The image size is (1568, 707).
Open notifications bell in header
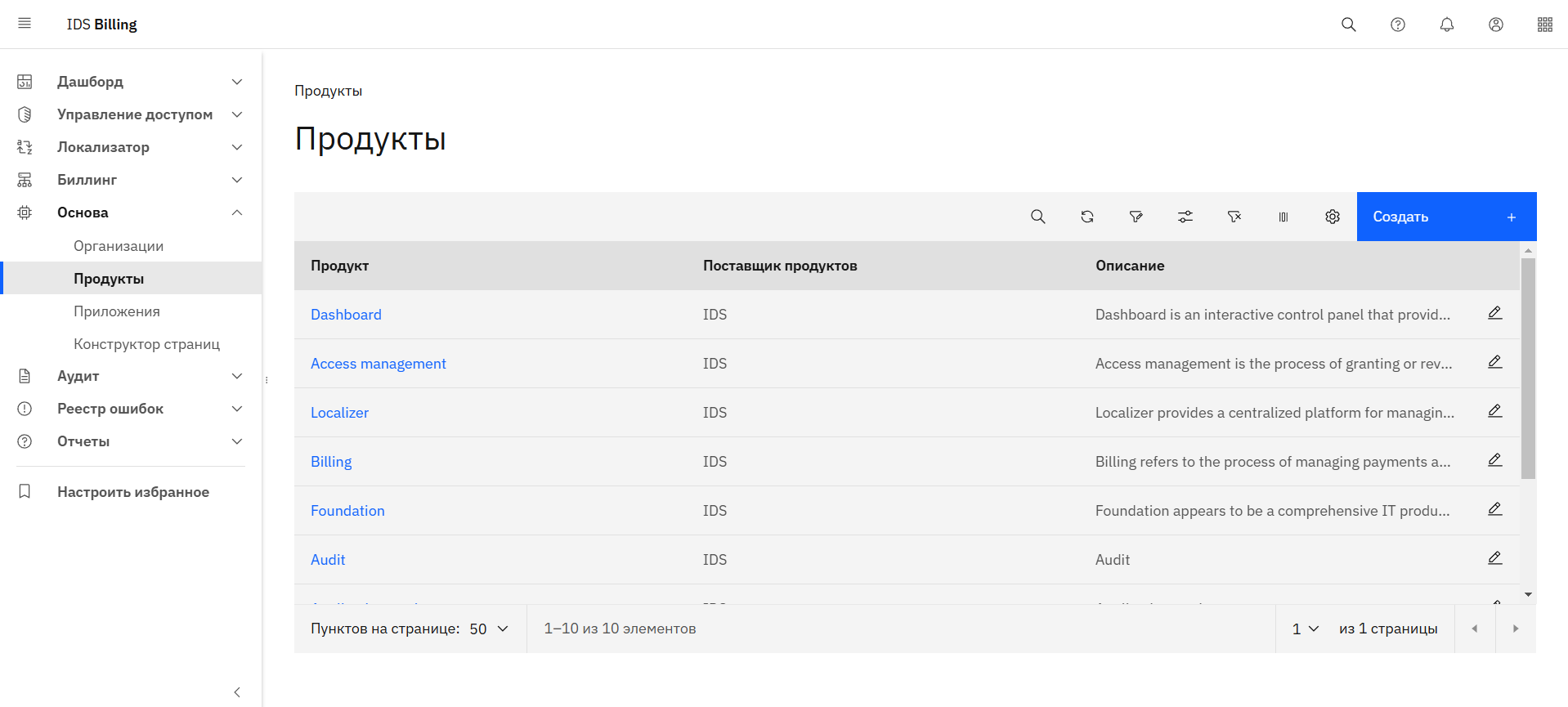[x=1446, y=25]
